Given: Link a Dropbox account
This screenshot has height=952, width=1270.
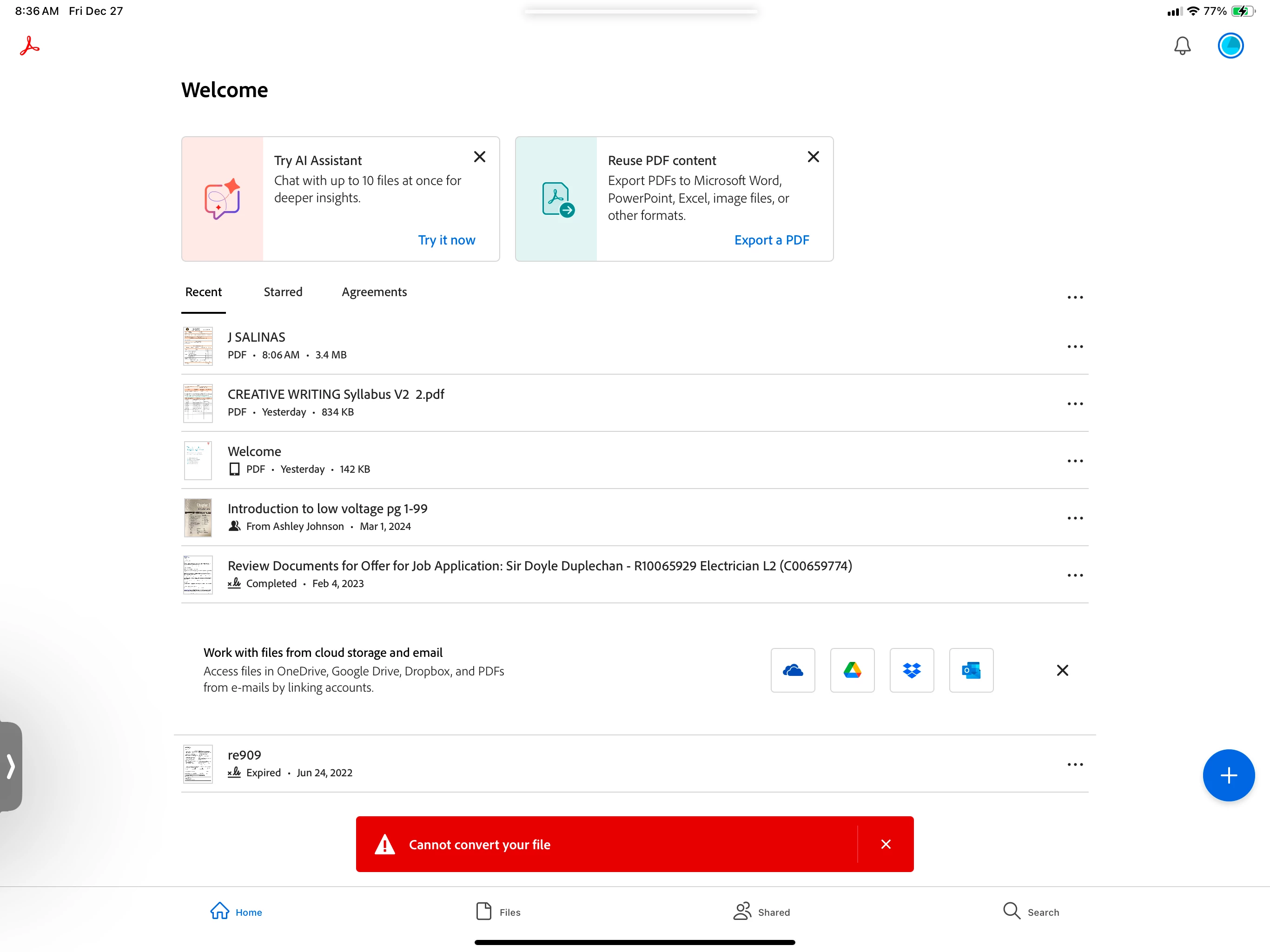Looking at the screenshot, I should tap(911, 670).
